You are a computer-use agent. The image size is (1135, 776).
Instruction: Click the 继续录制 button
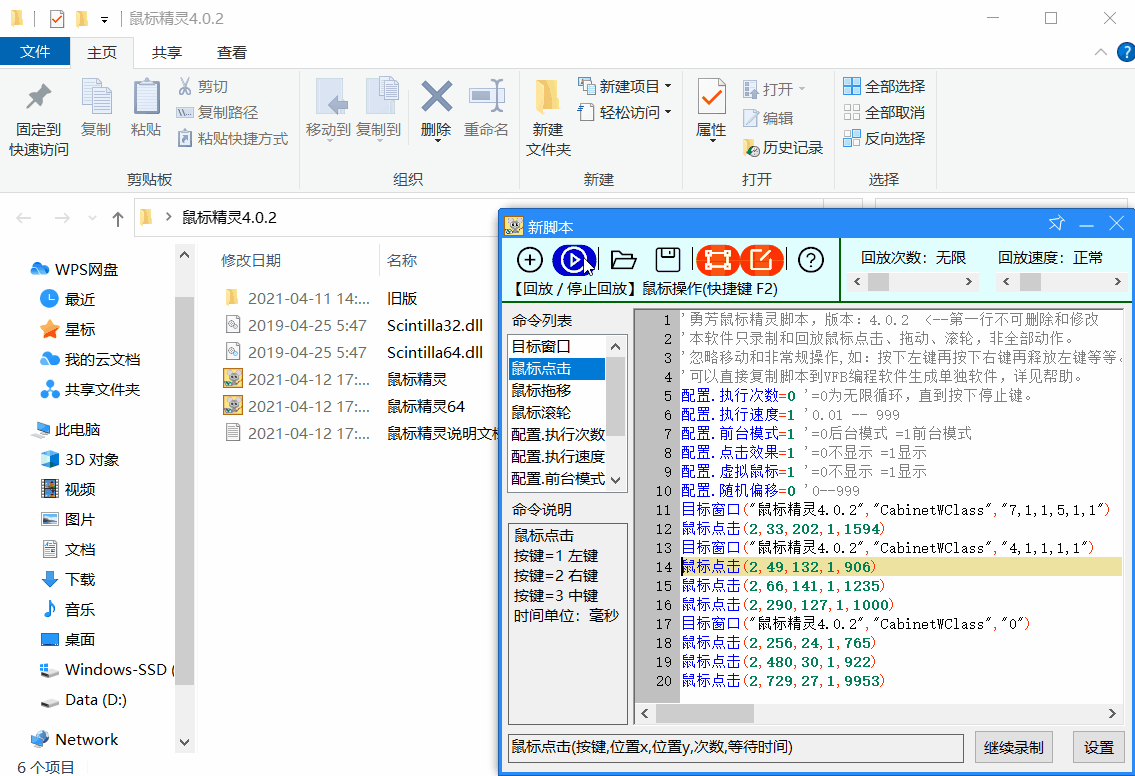(1013, 747)
